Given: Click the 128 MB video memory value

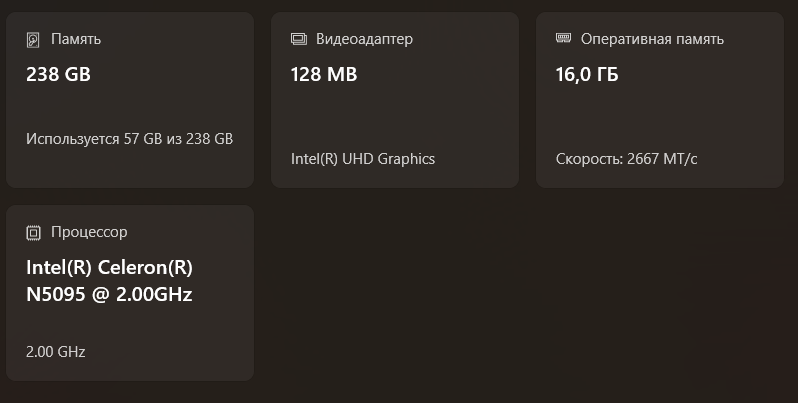Looking at the screenshot, I should 323,74.
